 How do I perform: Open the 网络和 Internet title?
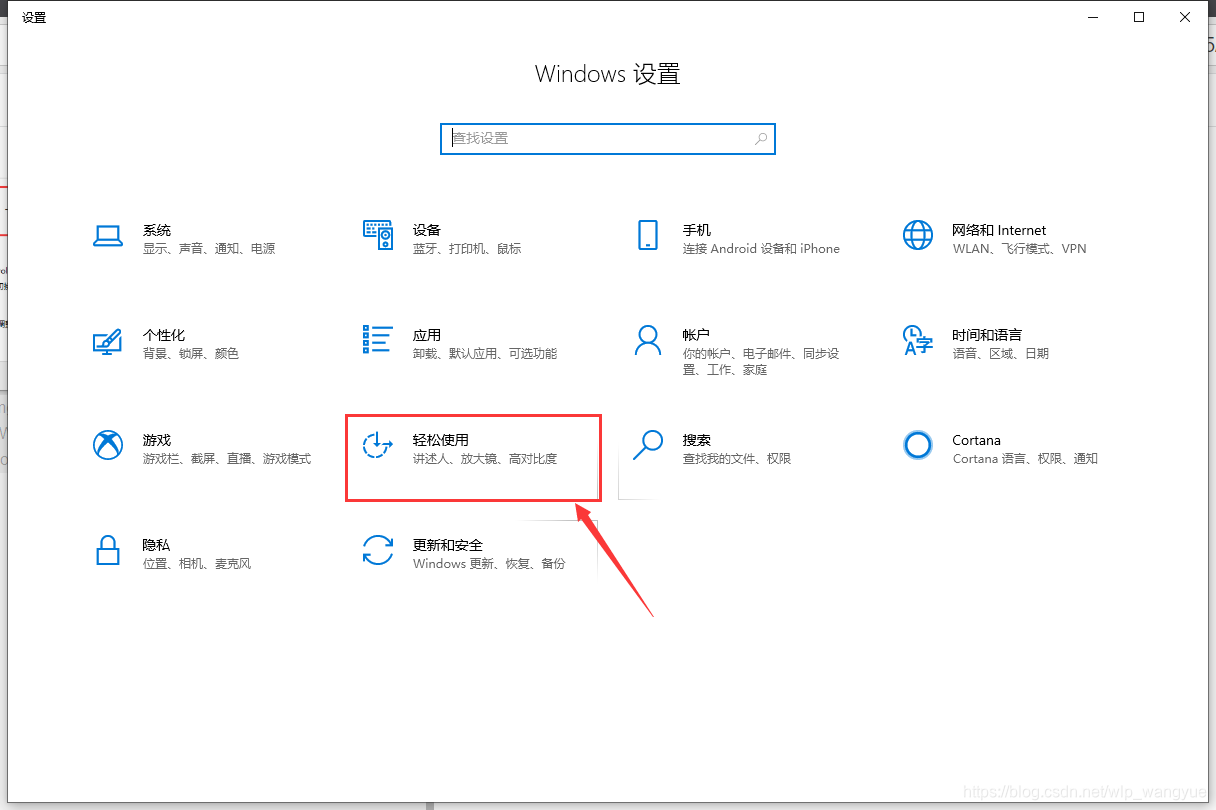(999, 230)
